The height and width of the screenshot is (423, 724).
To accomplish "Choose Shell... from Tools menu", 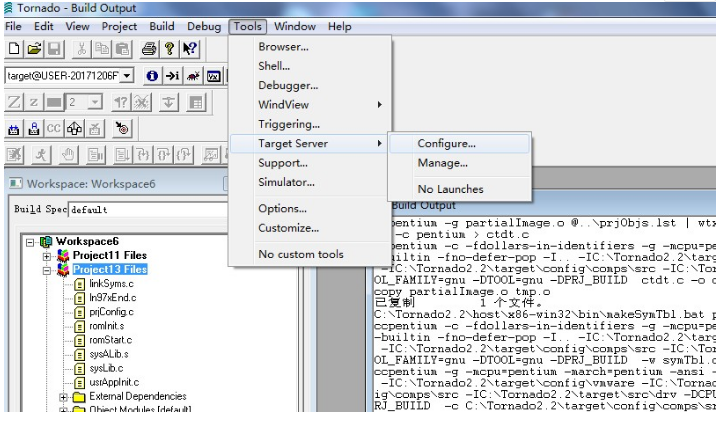I will [x=310, y=66].
